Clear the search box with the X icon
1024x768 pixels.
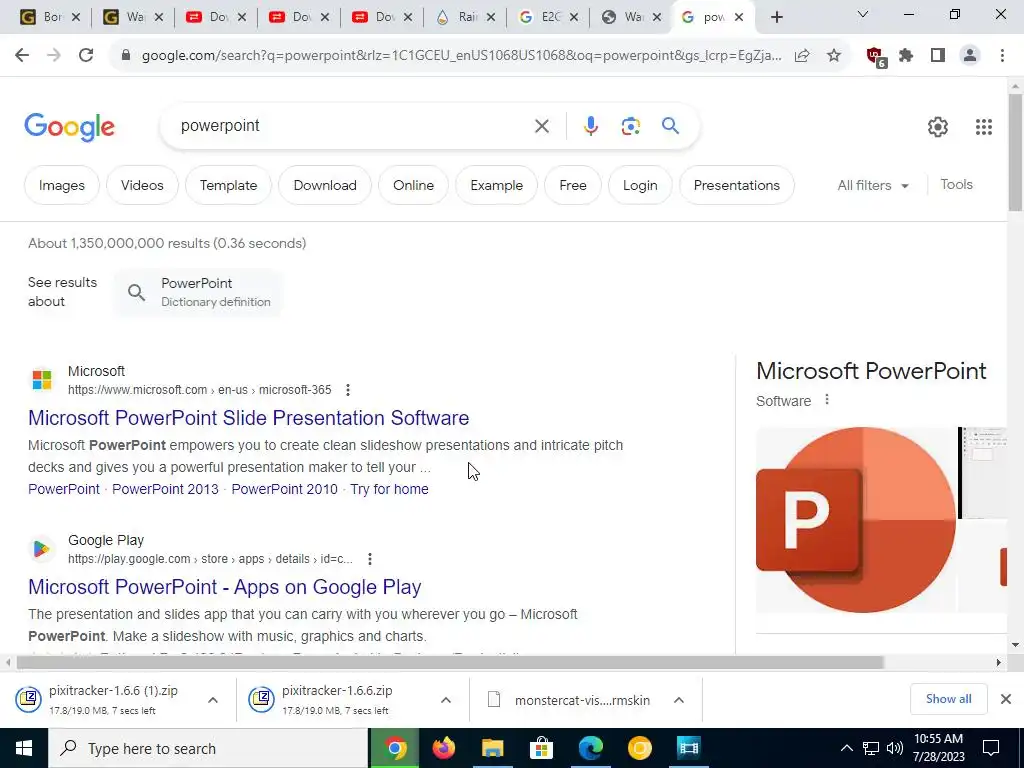[x=542, y=126]
